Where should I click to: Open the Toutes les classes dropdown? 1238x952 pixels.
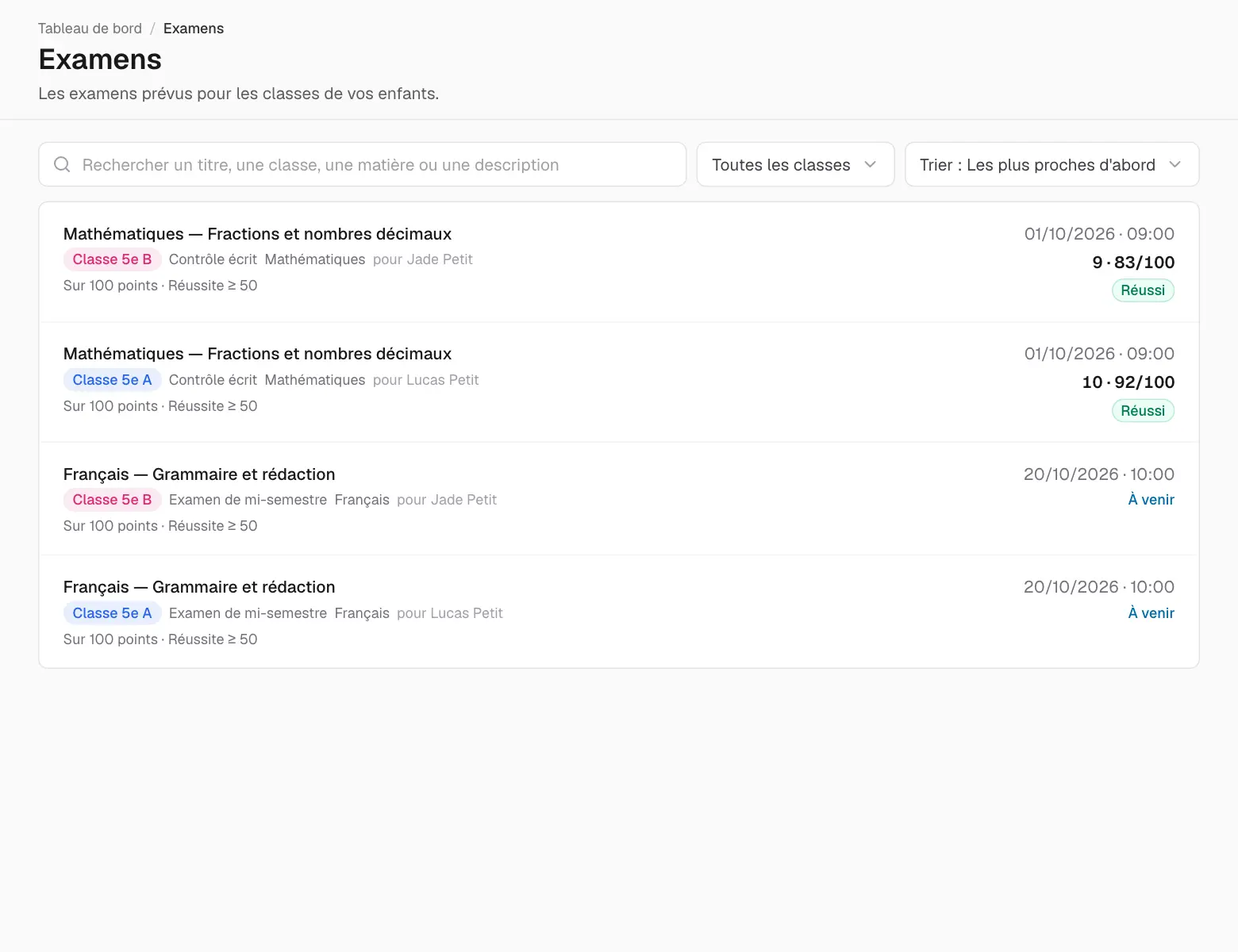coord(795,164)
